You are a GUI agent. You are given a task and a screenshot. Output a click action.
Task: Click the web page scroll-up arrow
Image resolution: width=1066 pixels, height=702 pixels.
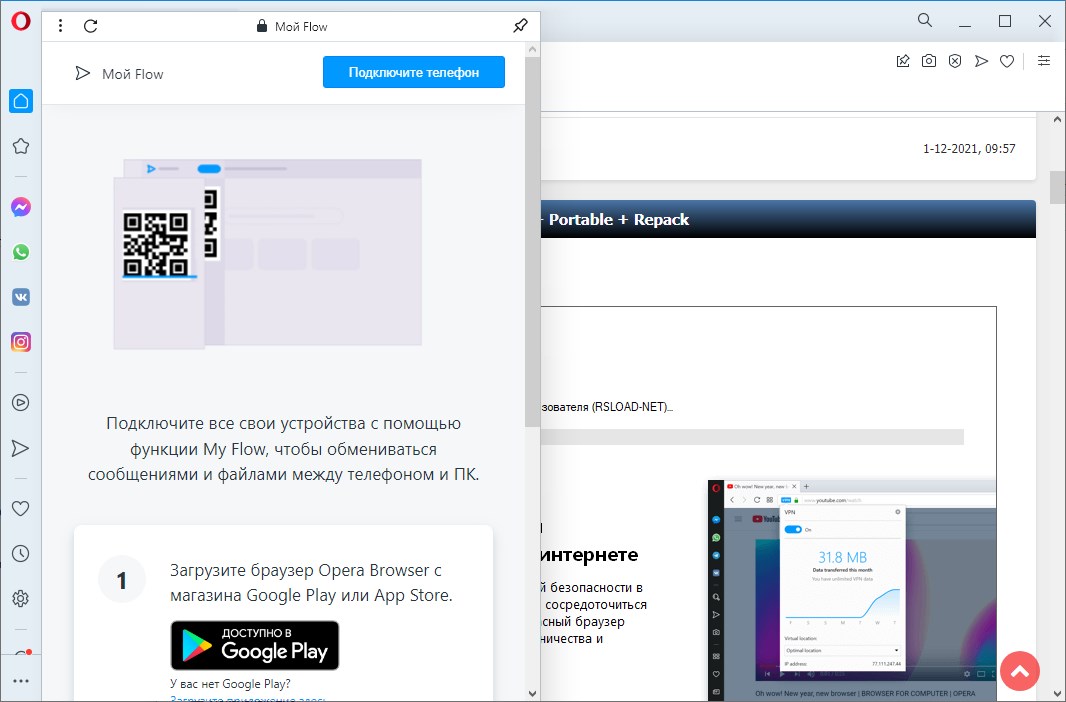(x=1057, y=120)
